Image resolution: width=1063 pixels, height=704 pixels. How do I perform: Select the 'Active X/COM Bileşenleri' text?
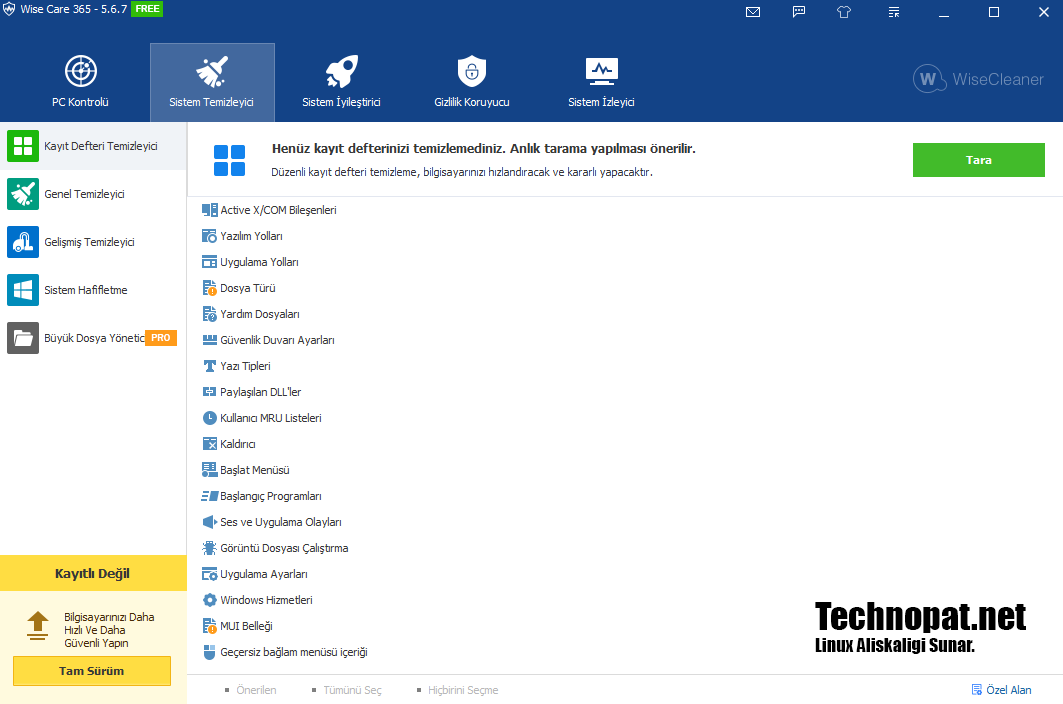(x=279, y=210)
